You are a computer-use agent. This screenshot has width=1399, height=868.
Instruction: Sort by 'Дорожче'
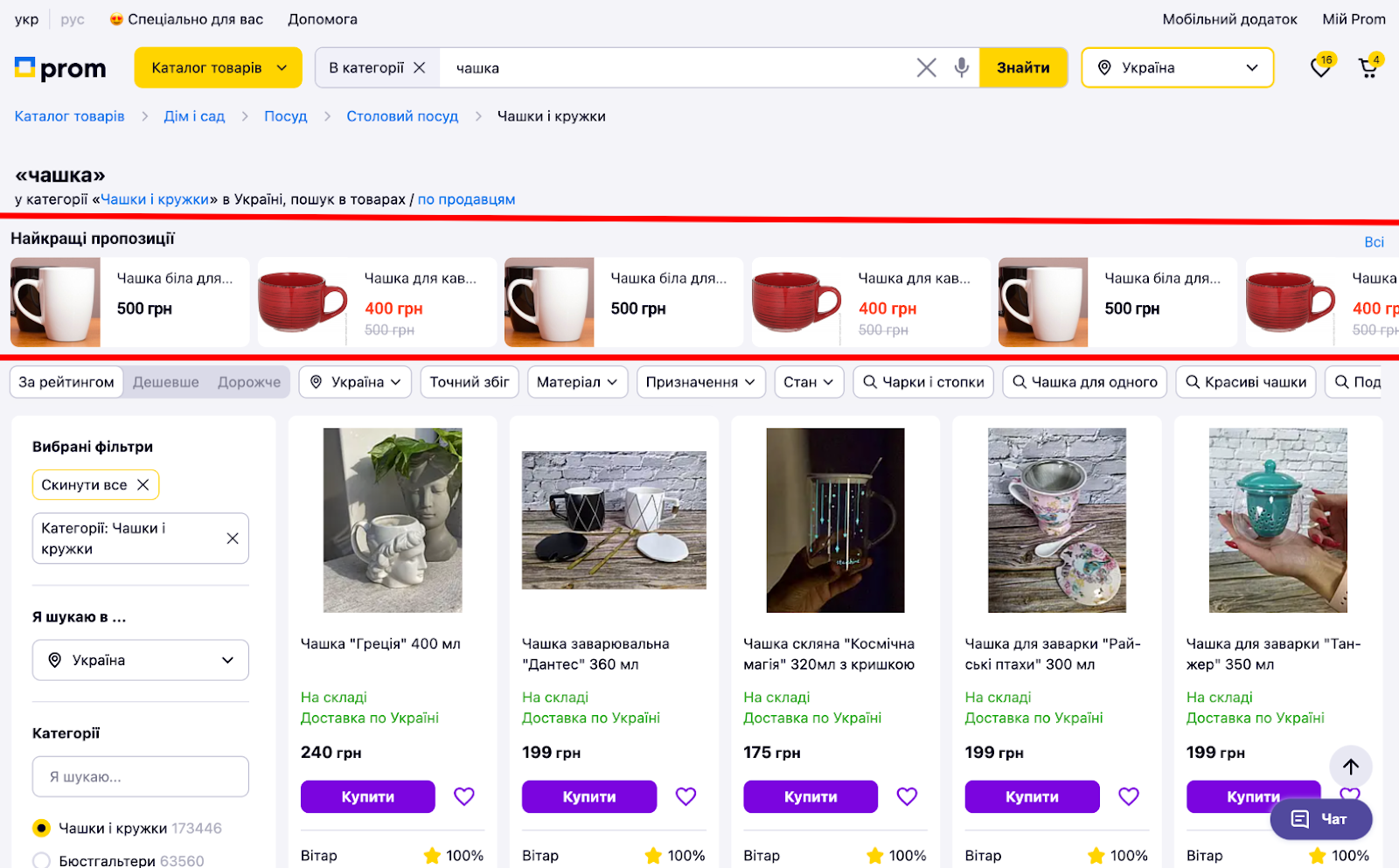click(x=249, y=382)
